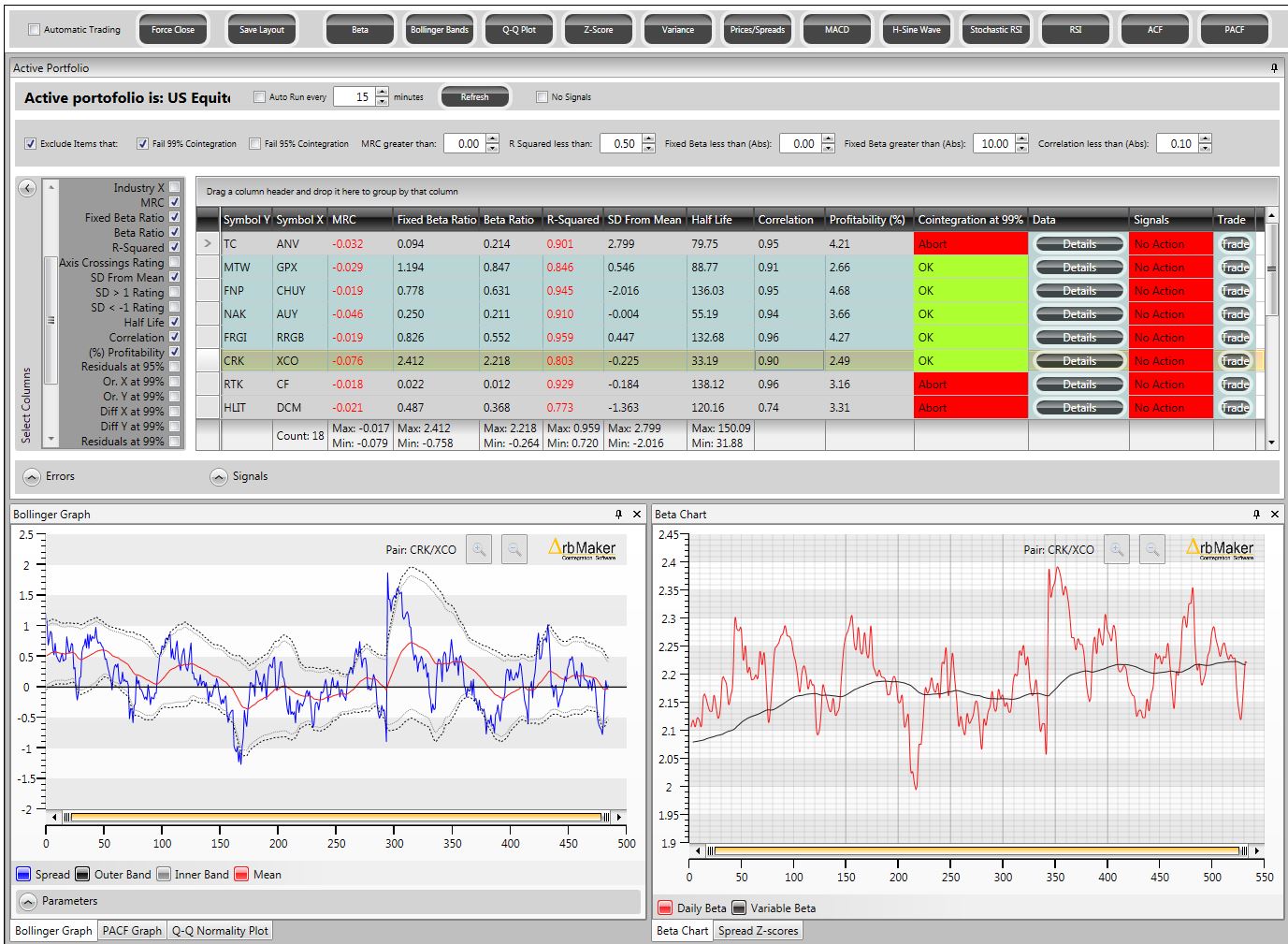Uncheck Fail 99% Cointegration filter
1288x944 pixels.
pyautogui.click(x=143, y=144)
